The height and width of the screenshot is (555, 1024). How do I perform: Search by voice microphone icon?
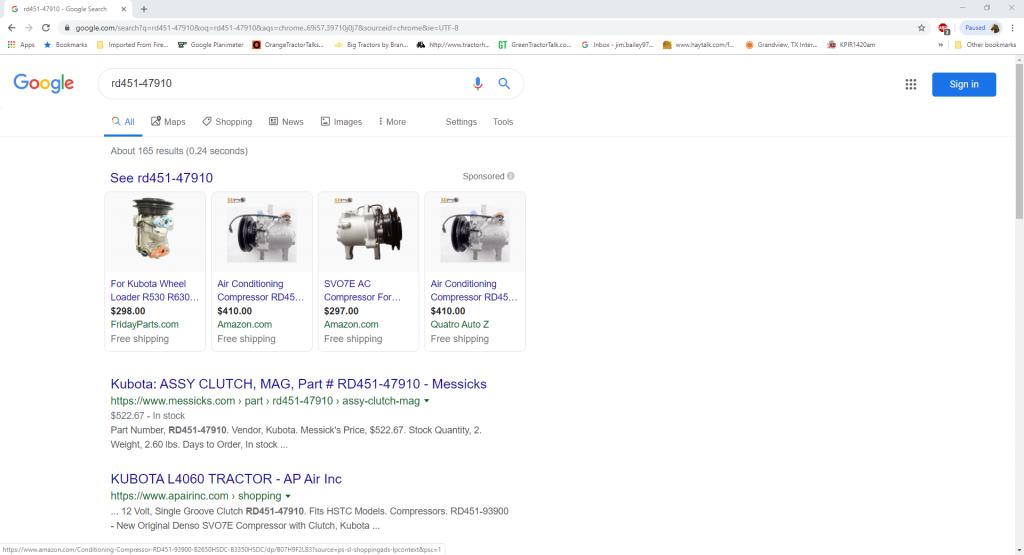pyautogui.click(x=477, y=84)
